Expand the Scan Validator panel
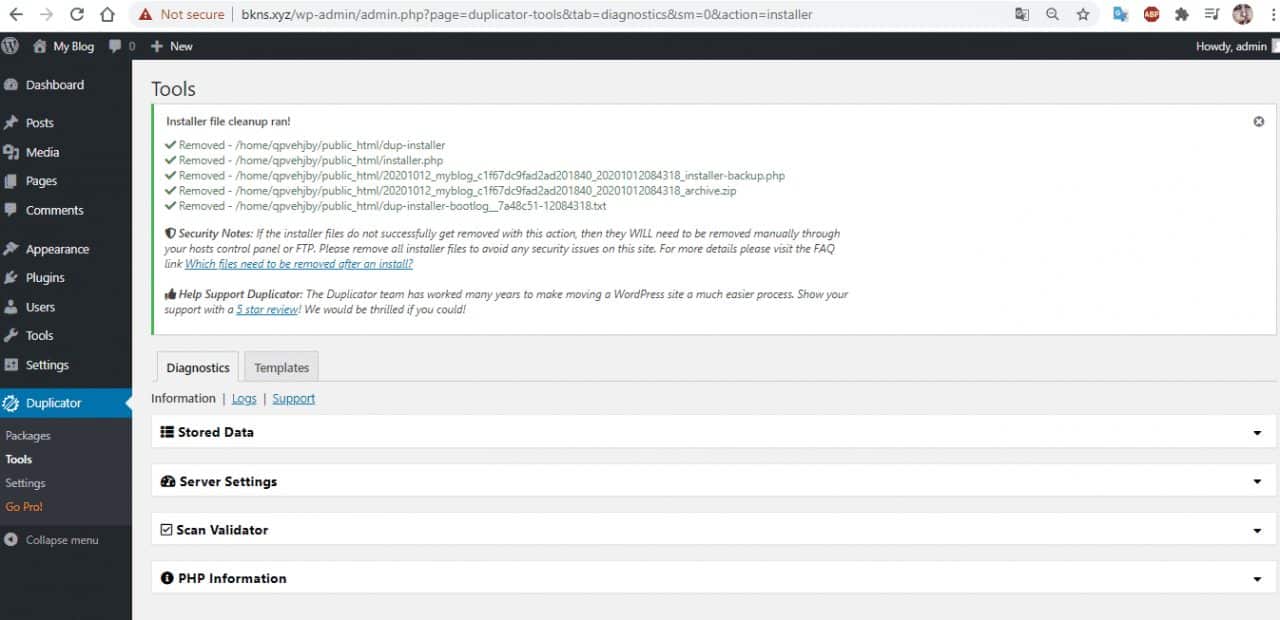 pos(1257,530)
